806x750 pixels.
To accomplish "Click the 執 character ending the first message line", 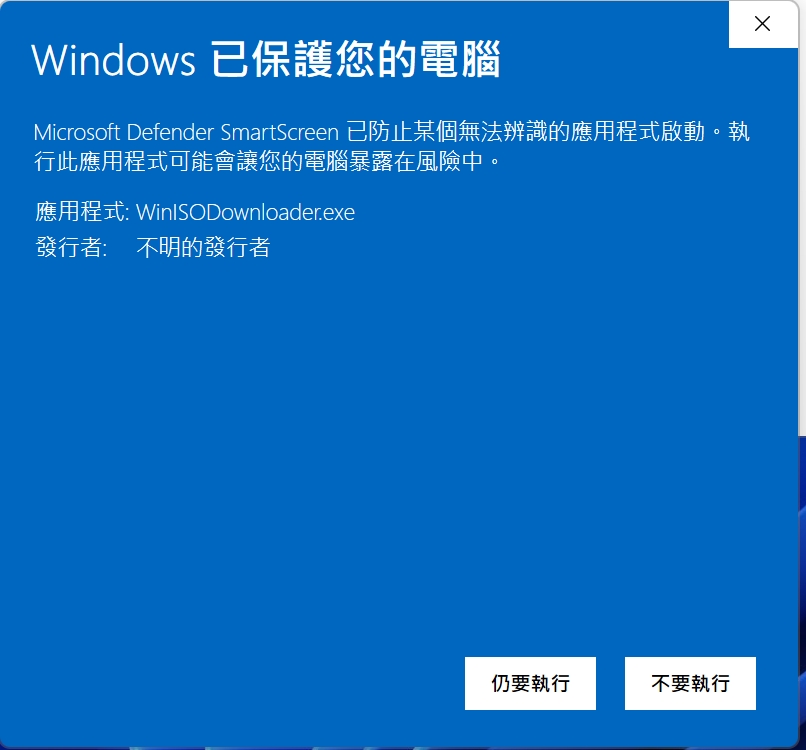I will pyautogui.click(x=739, y=132).
